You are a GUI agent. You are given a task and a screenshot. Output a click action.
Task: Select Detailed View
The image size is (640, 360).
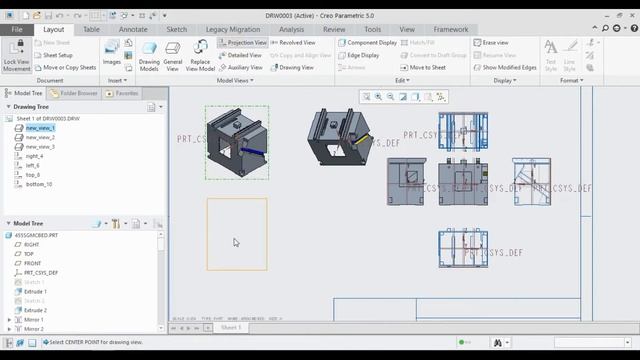coord(240,55)
